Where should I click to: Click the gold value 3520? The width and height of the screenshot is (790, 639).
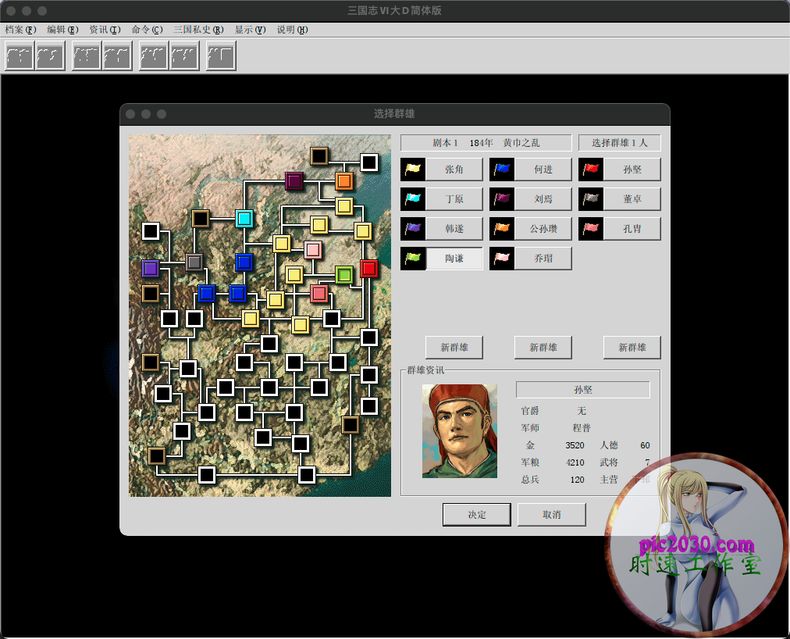point(574,445)
